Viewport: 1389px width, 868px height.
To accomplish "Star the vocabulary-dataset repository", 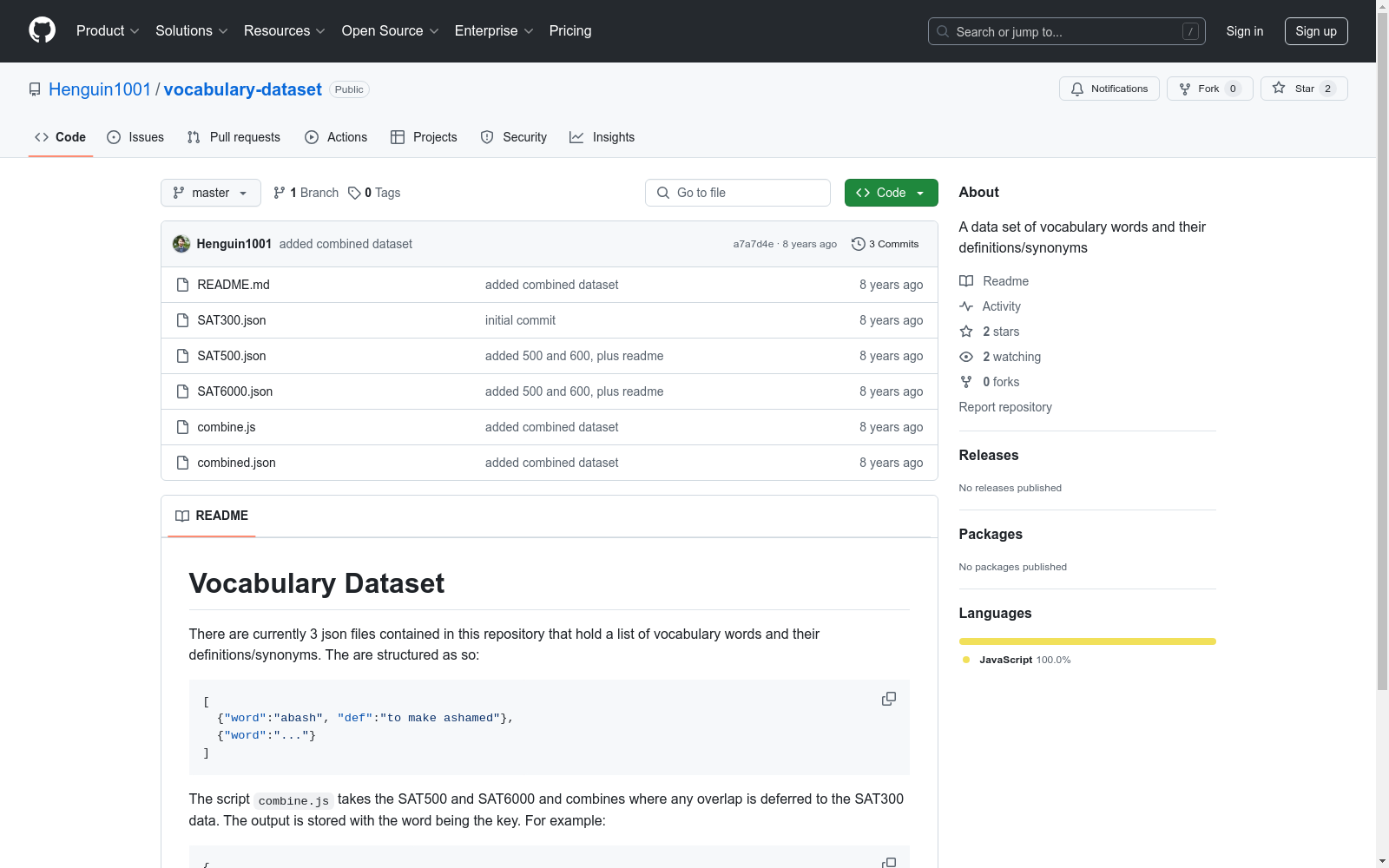I will coord(1304,89).
